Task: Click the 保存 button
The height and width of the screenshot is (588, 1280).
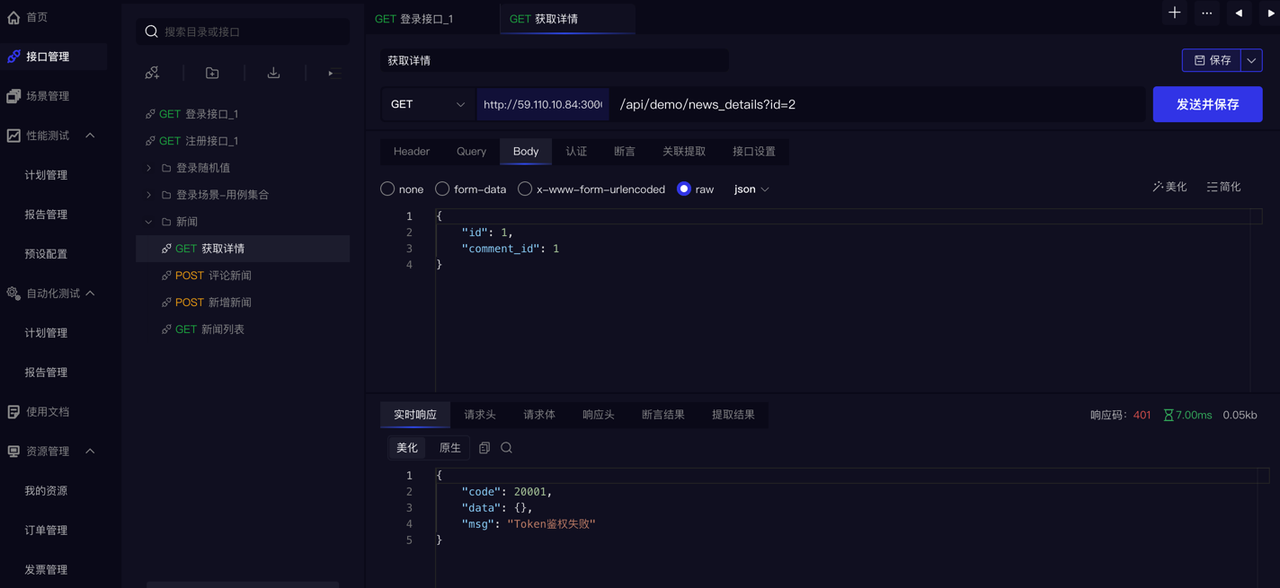Action: click(1211, 60)
